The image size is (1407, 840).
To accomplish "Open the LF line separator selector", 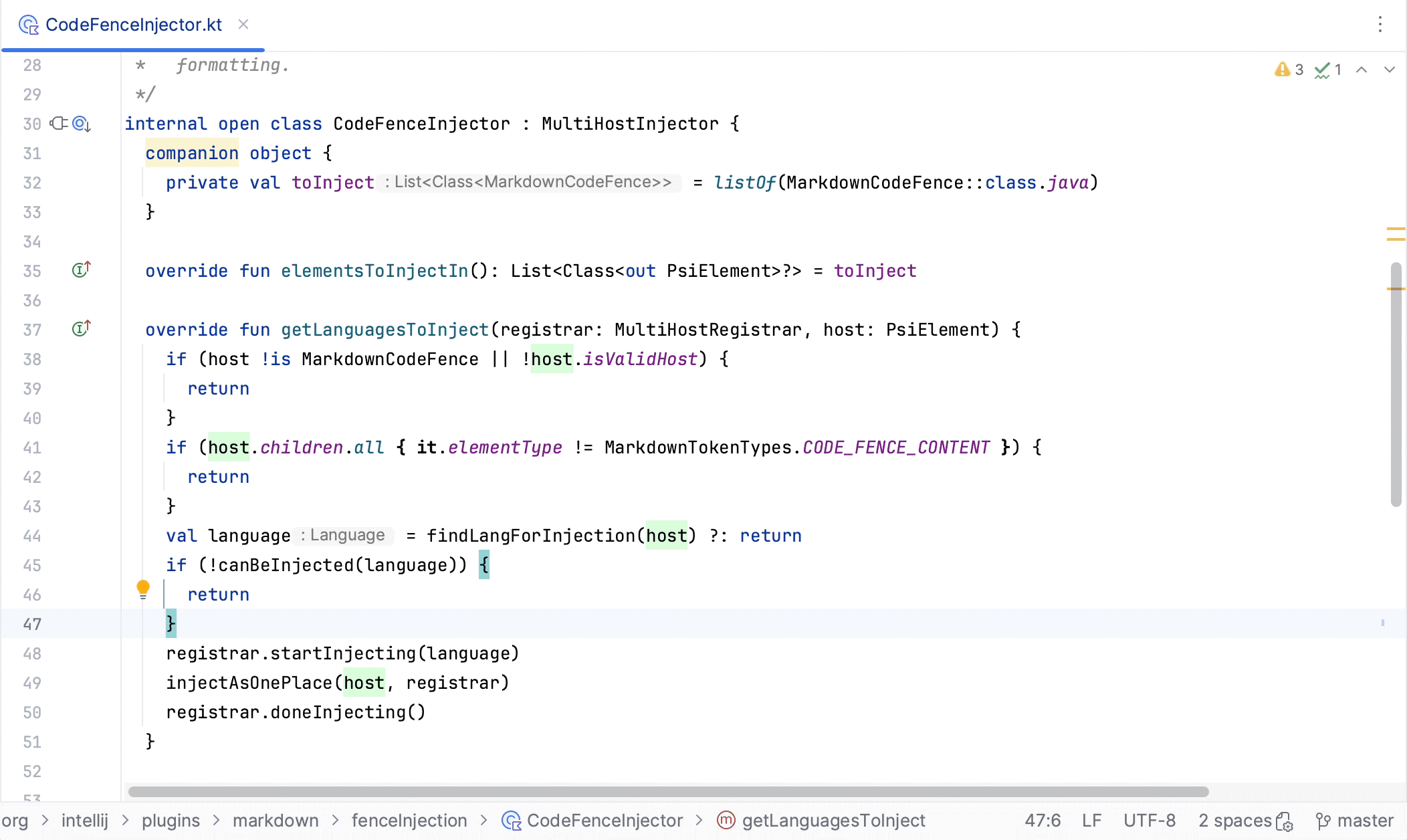I will [1092, 821].
